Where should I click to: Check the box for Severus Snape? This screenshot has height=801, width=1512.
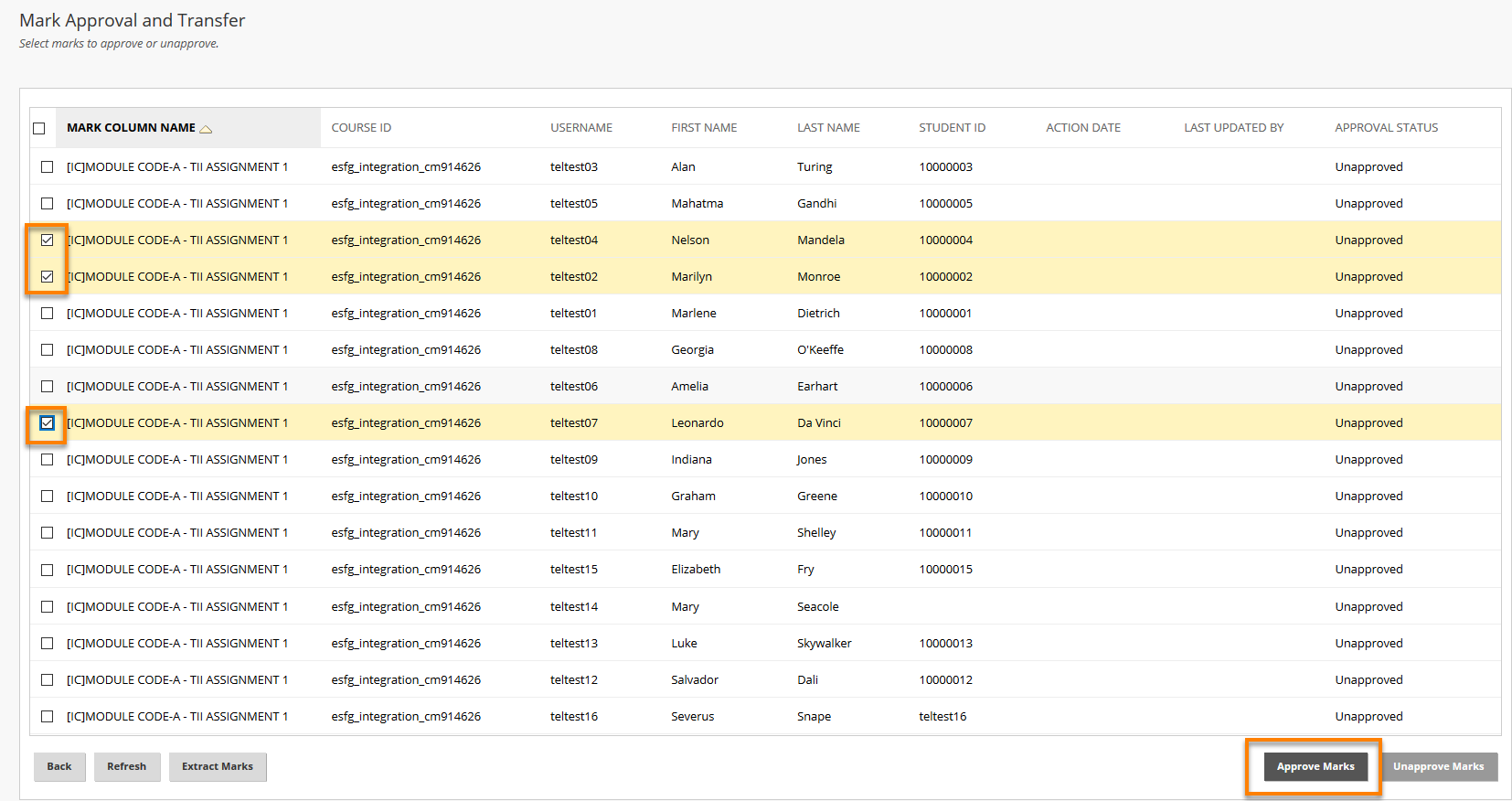[48, 717]
